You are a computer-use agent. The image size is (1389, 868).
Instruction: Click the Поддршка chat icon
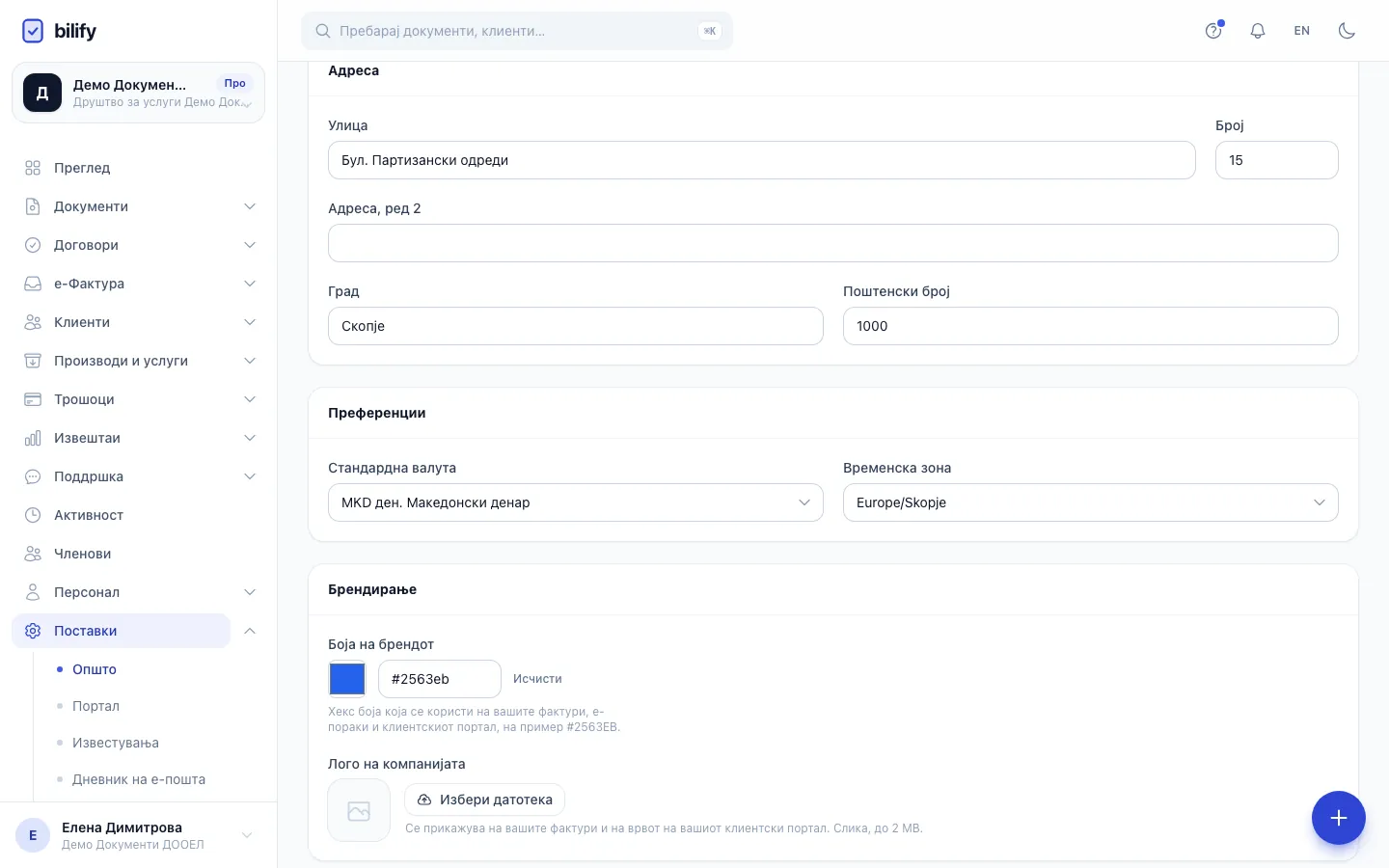[33, 476]
